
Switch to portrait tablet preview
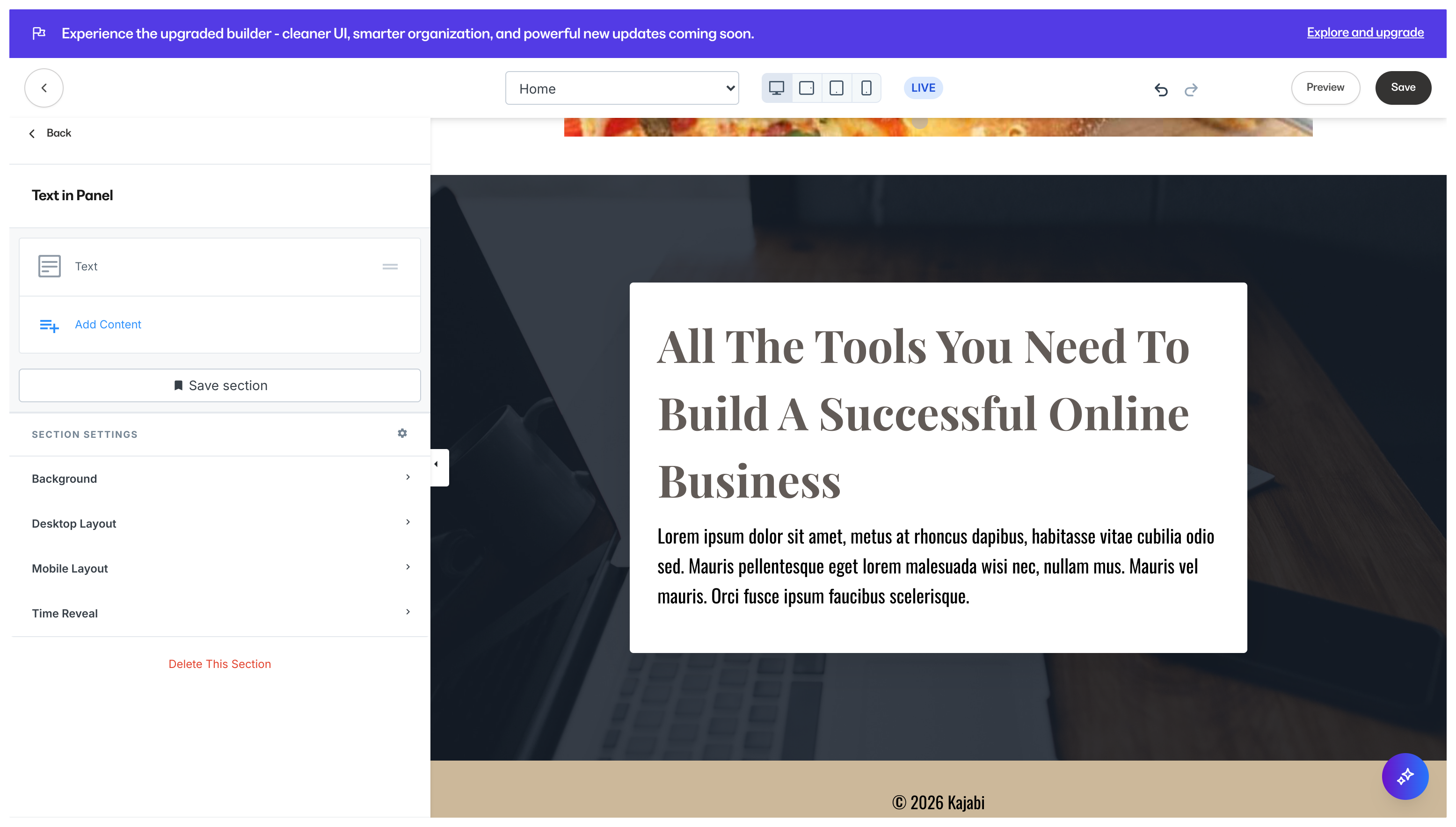click(x=836, y=88)
